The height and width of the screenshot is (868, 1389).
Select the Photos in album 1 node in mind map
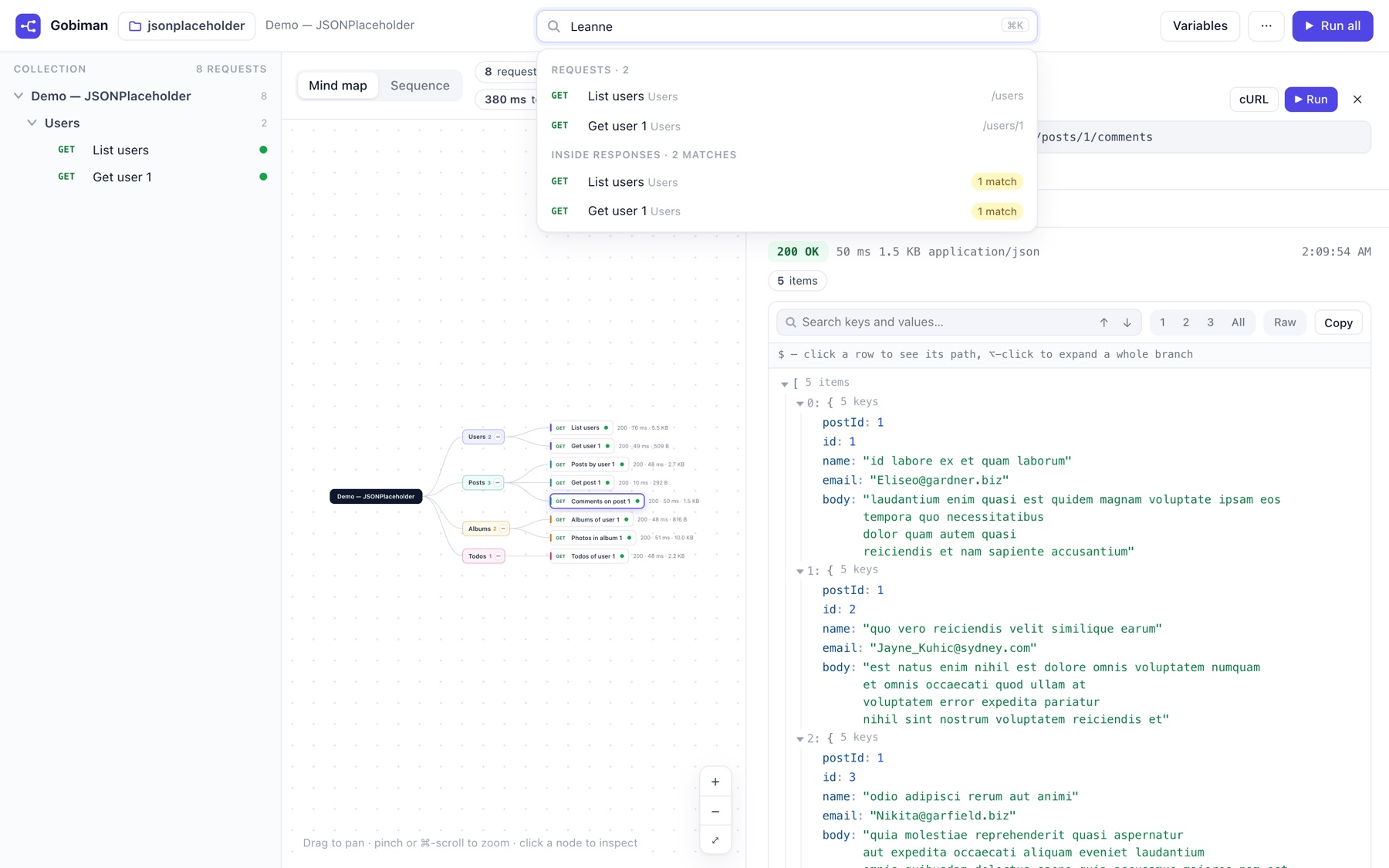click(593, 538)
